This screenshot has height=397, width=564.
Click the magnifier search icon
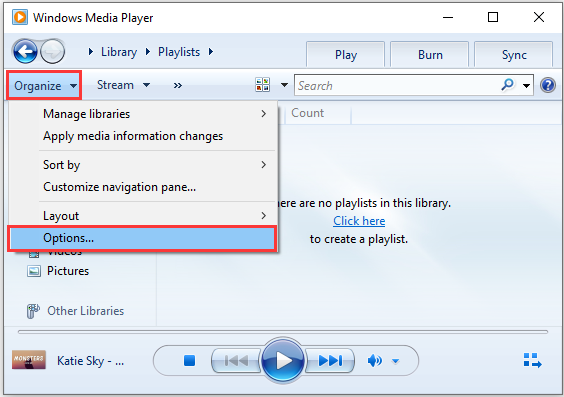[x=508, y=85]
